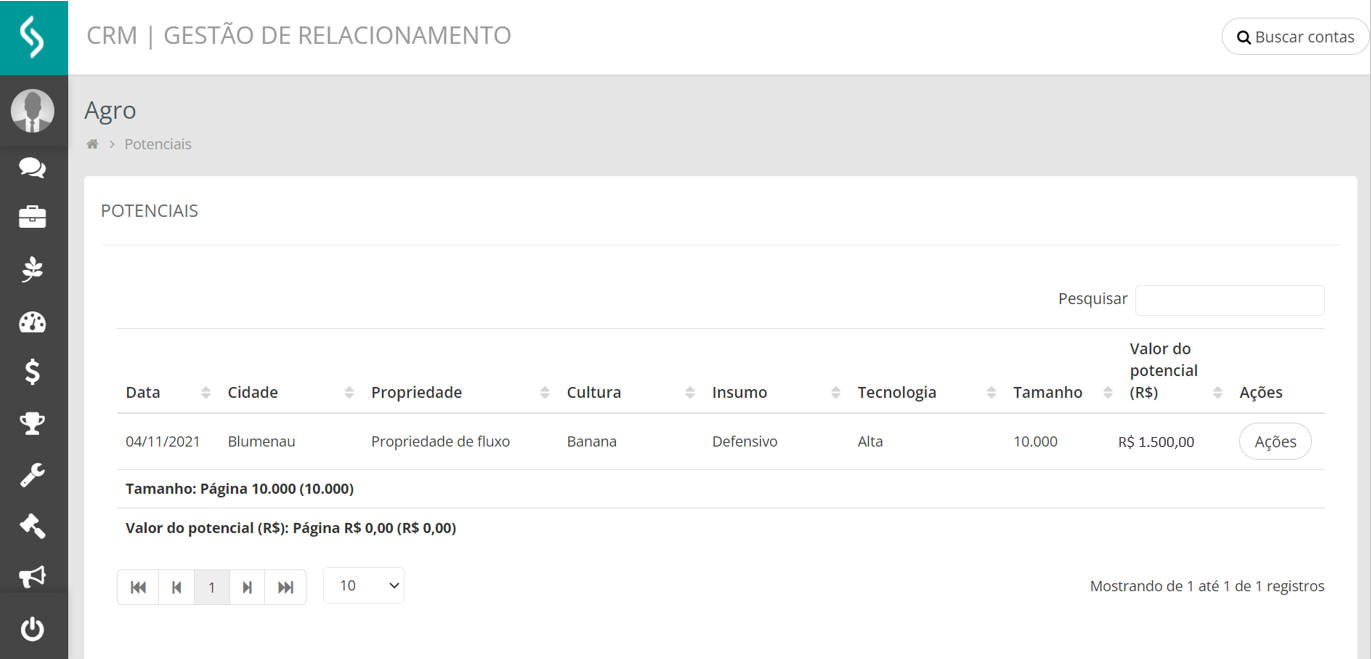Click the power logout icon

[33, 629]
